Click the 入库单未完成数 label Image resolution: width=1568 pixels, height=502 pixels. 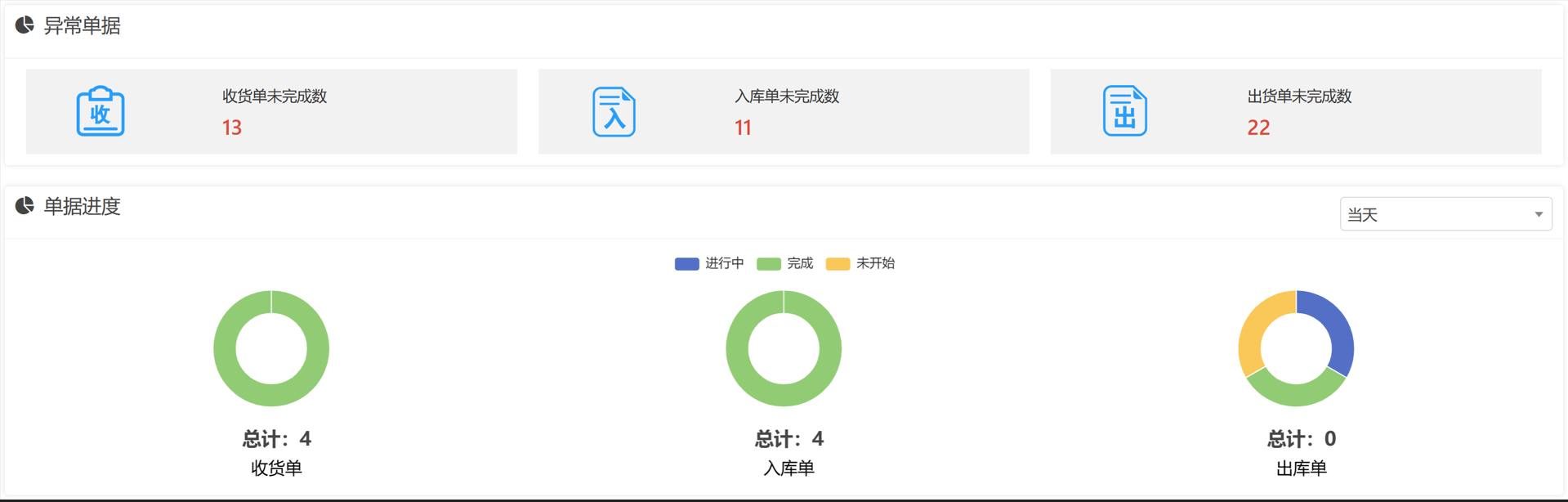click(787, 96)
